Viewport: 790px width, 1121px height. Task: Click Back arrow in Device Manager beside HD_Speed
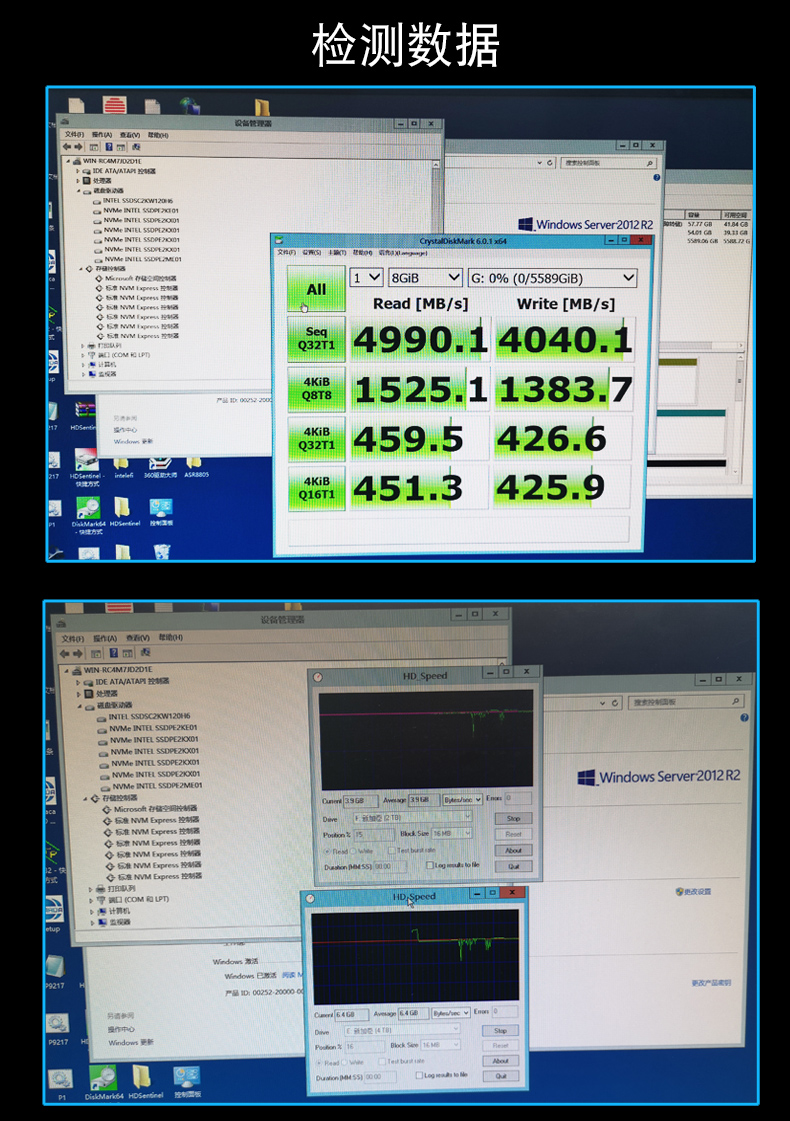tap(65, 653)
